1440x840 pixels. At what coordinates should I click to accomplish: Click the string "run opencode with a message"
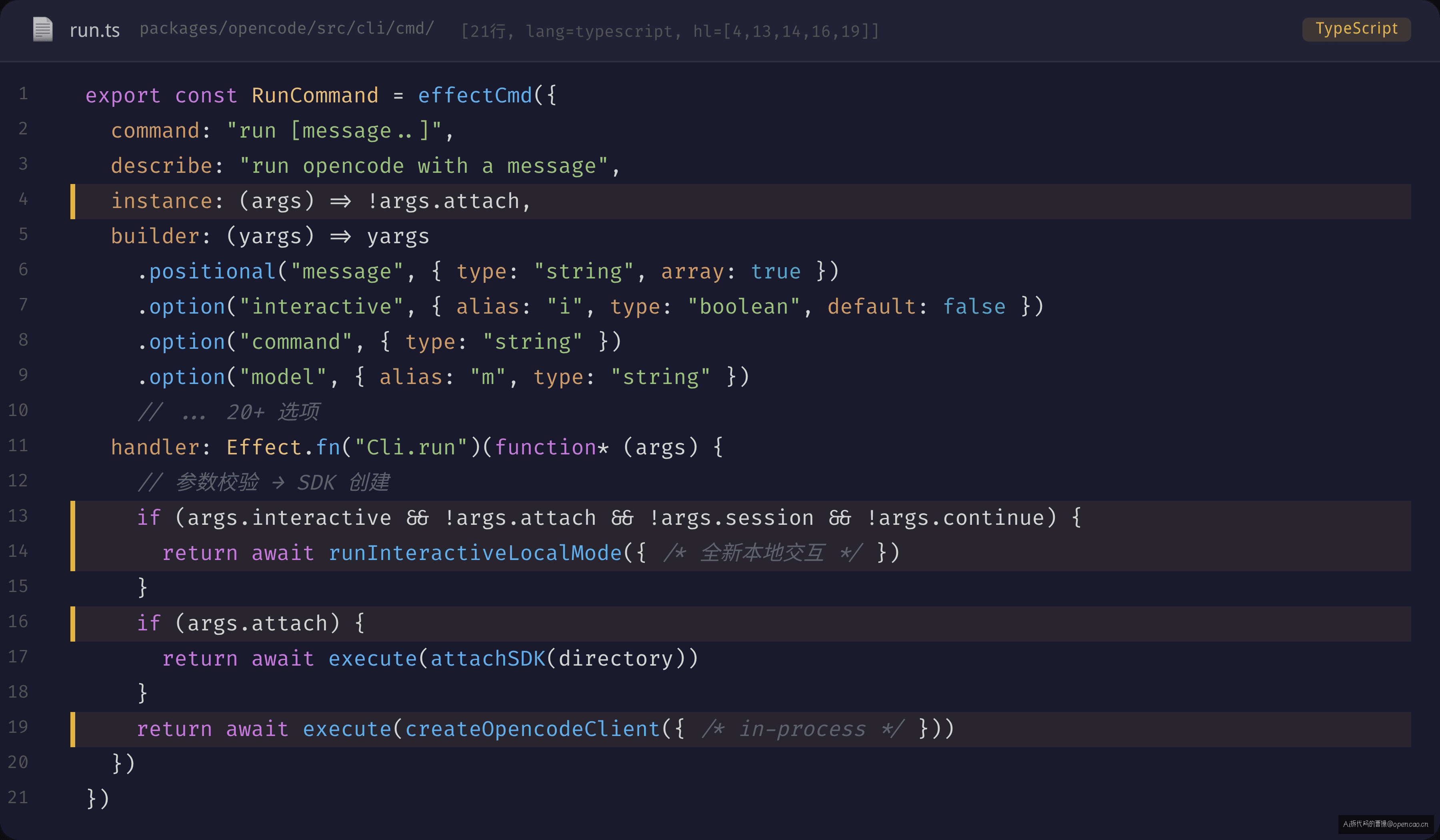(x=424, y=166)
